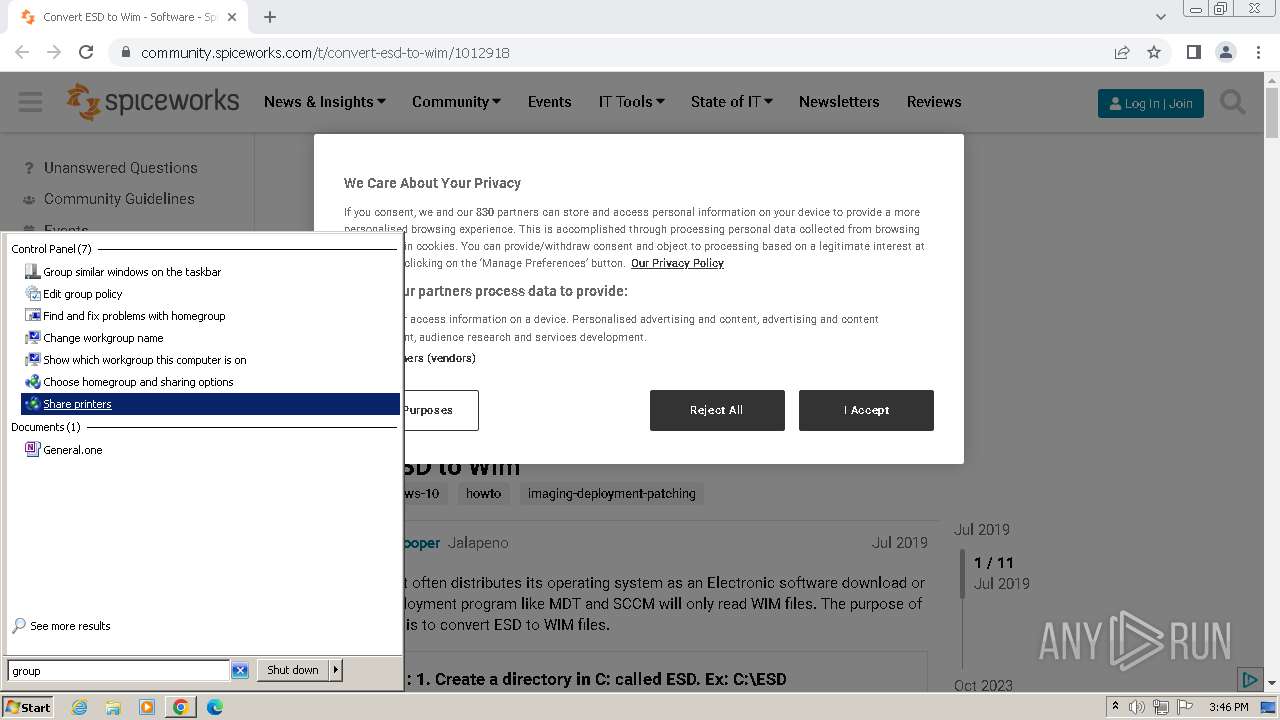Expand IT Tools dropdown
This screenshot has height=720, width=1280.
632,102
